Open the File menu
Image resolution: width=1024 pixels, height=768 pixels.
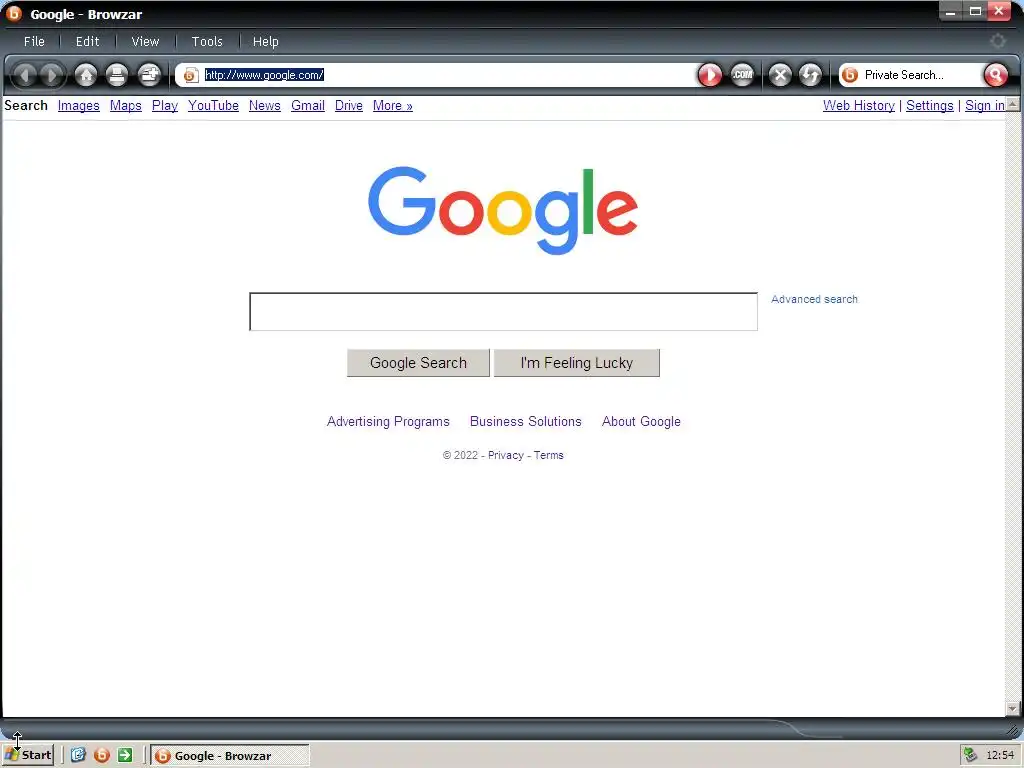point(34,41)
